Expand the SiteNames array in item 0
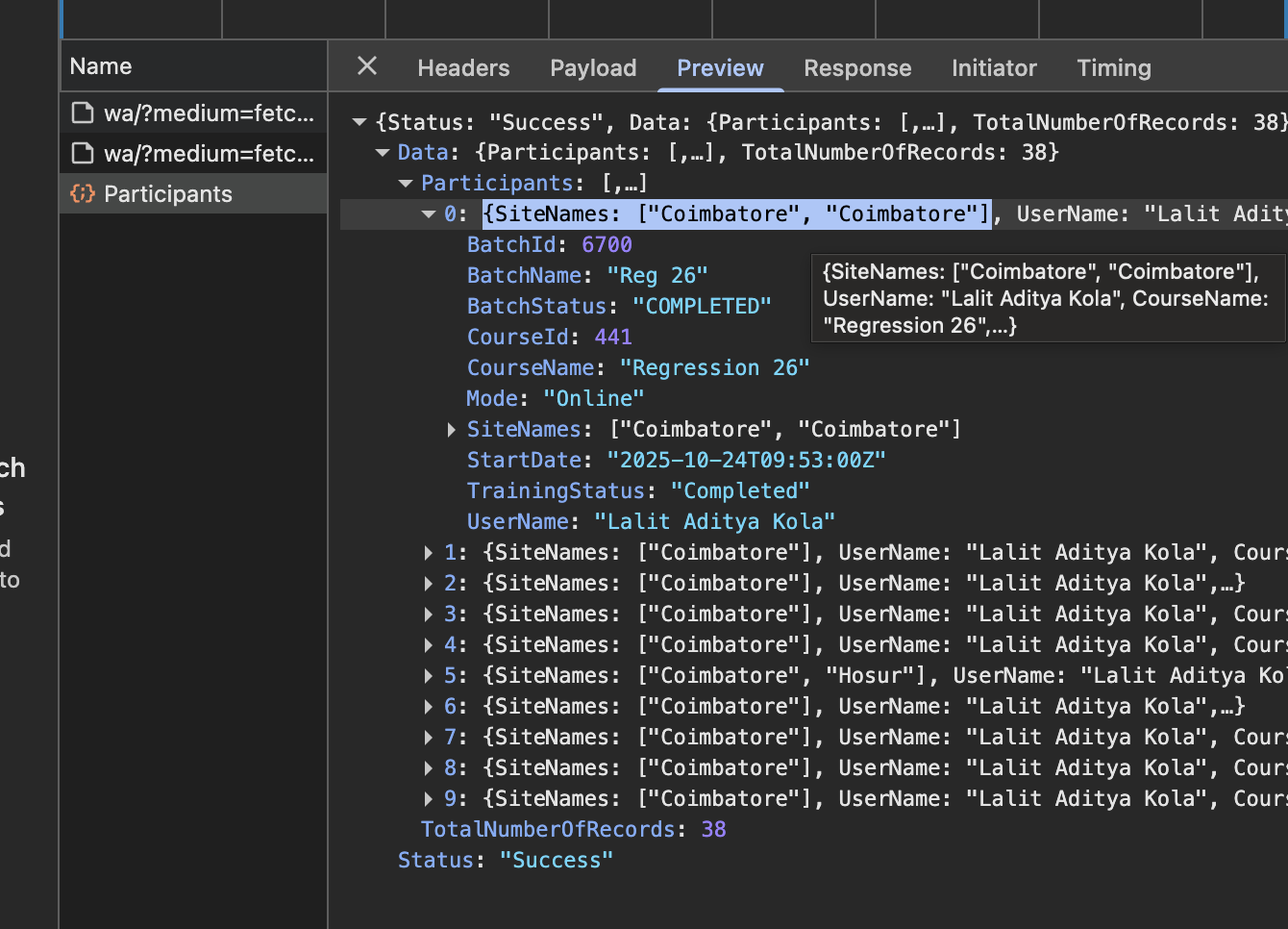 tap(451, 430)
